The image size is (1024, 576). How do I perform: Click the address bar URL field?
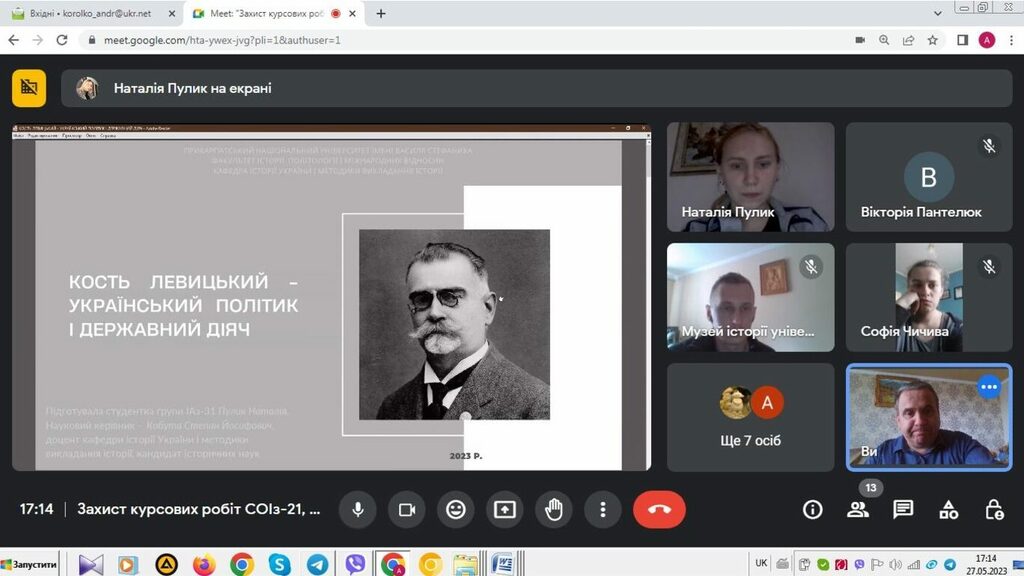[x=400, y=40]
